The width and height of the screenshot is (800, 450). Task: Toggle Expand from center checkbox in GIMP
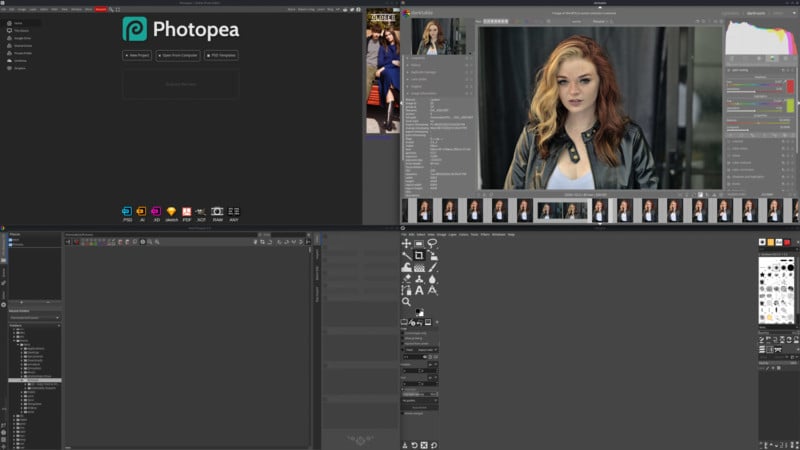pos(404,343)
